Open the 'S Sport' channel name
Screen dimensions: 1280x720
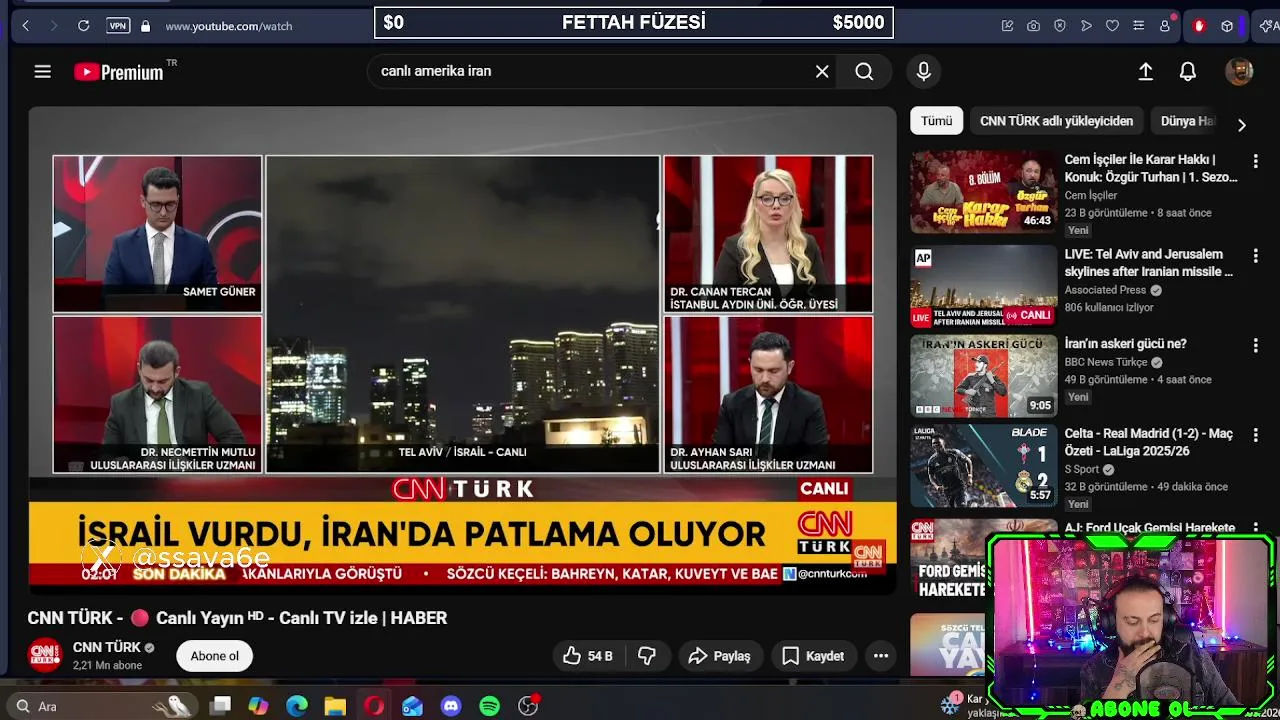pos(1082,469)
